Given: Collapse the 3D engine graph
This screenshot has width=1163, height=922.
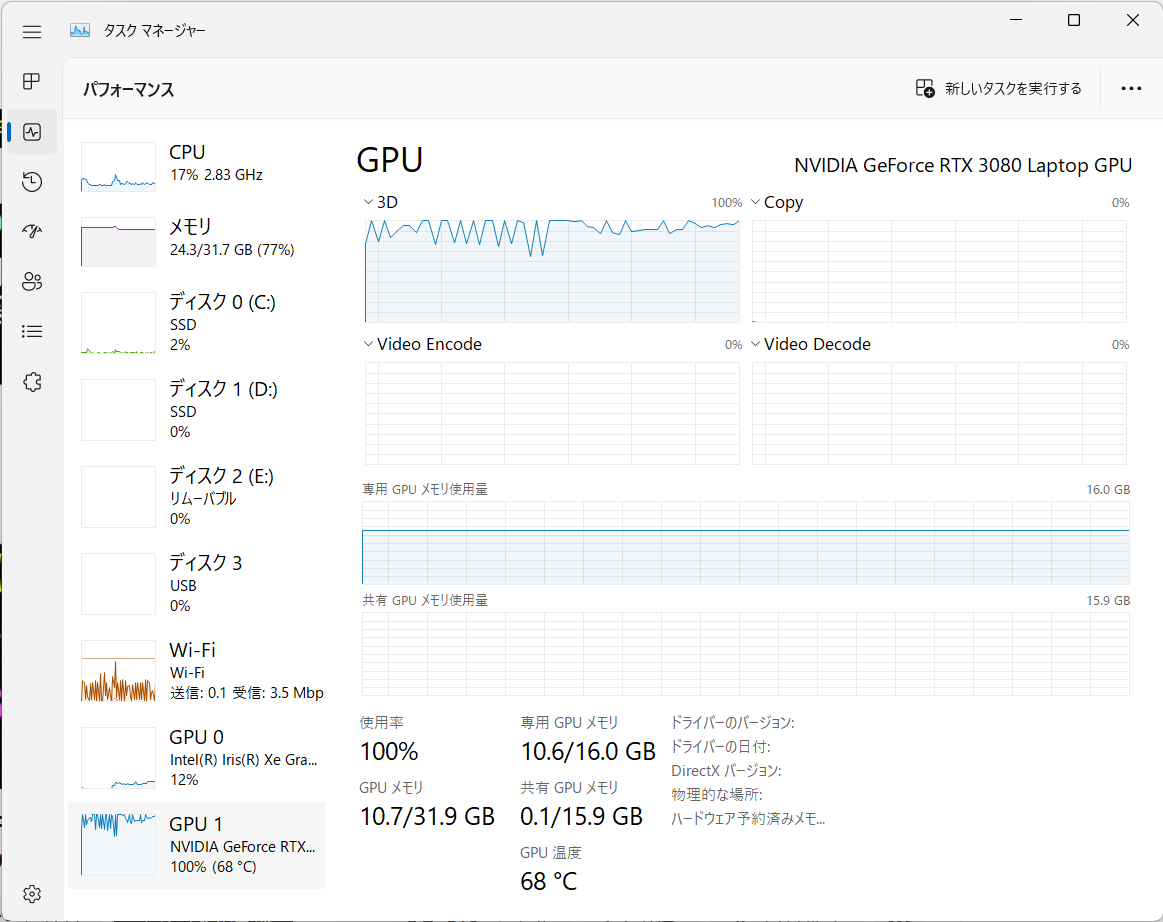Looking at the screenshot, I should tap(368, 201).
